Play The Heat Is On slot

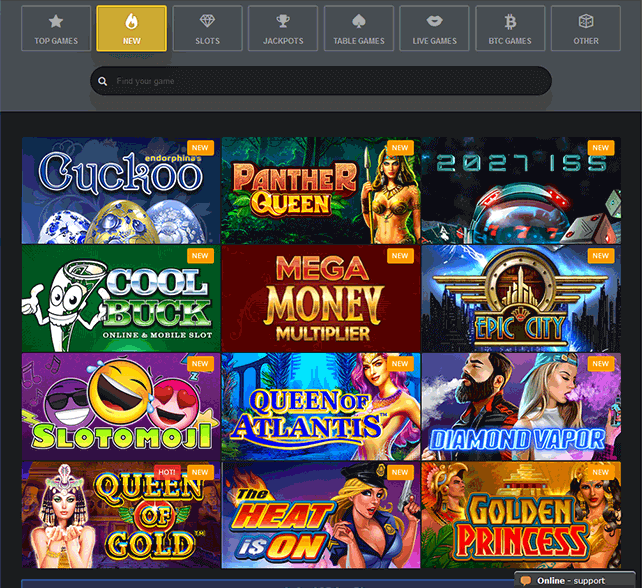click(321, 515)
